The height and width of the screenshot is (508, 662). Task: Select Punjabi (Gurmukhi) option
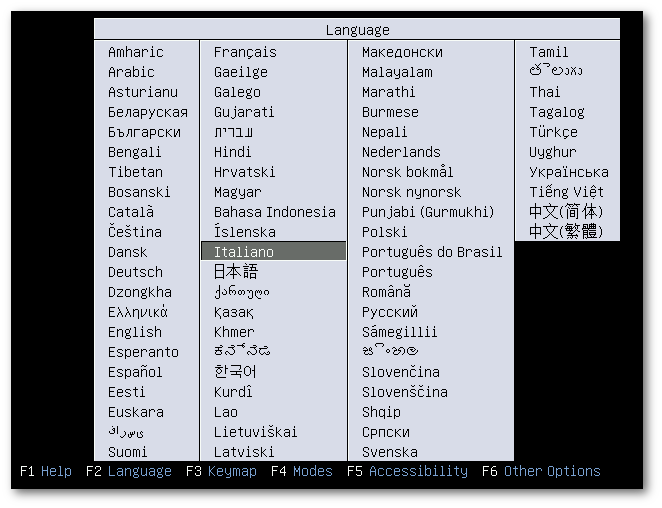click(x=428, y=212)
